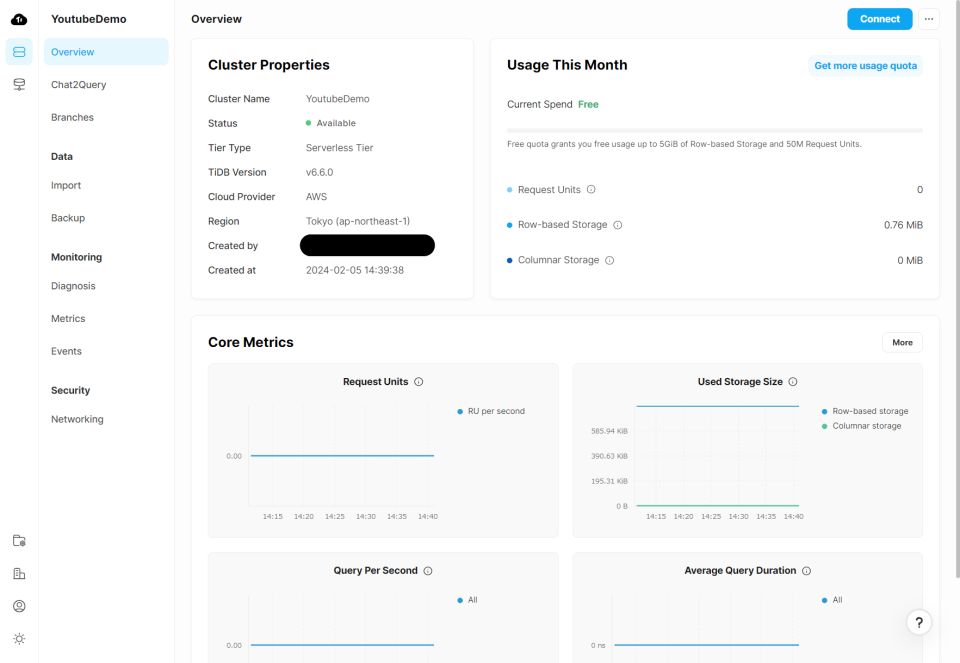Viewport: 960px width, 663px height.
Task: Click the Tokyo (ap-northeast-1) region value
Action: pyautogui.click(x=358, y=221)
